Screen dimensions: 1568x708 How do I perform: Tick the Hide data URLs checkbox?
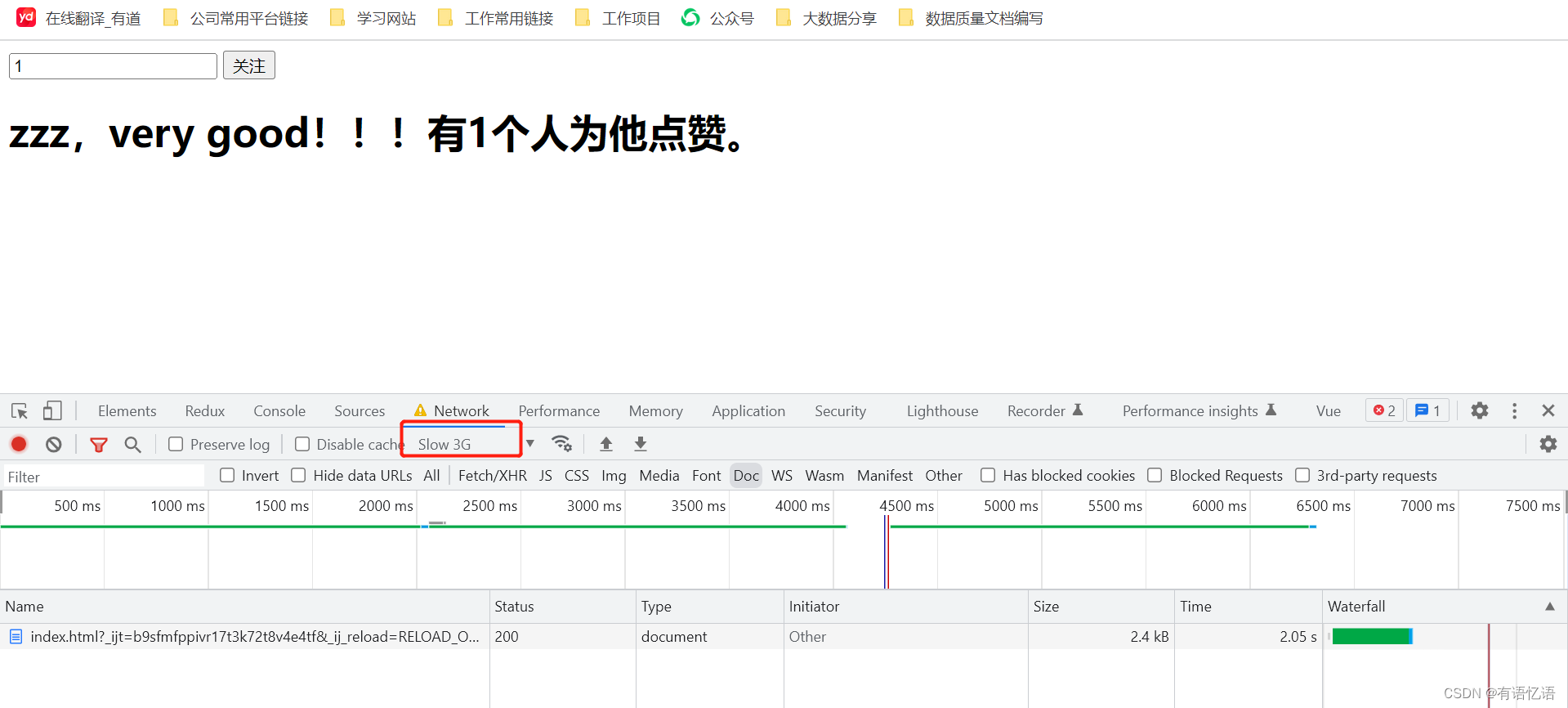click(298, 475)
